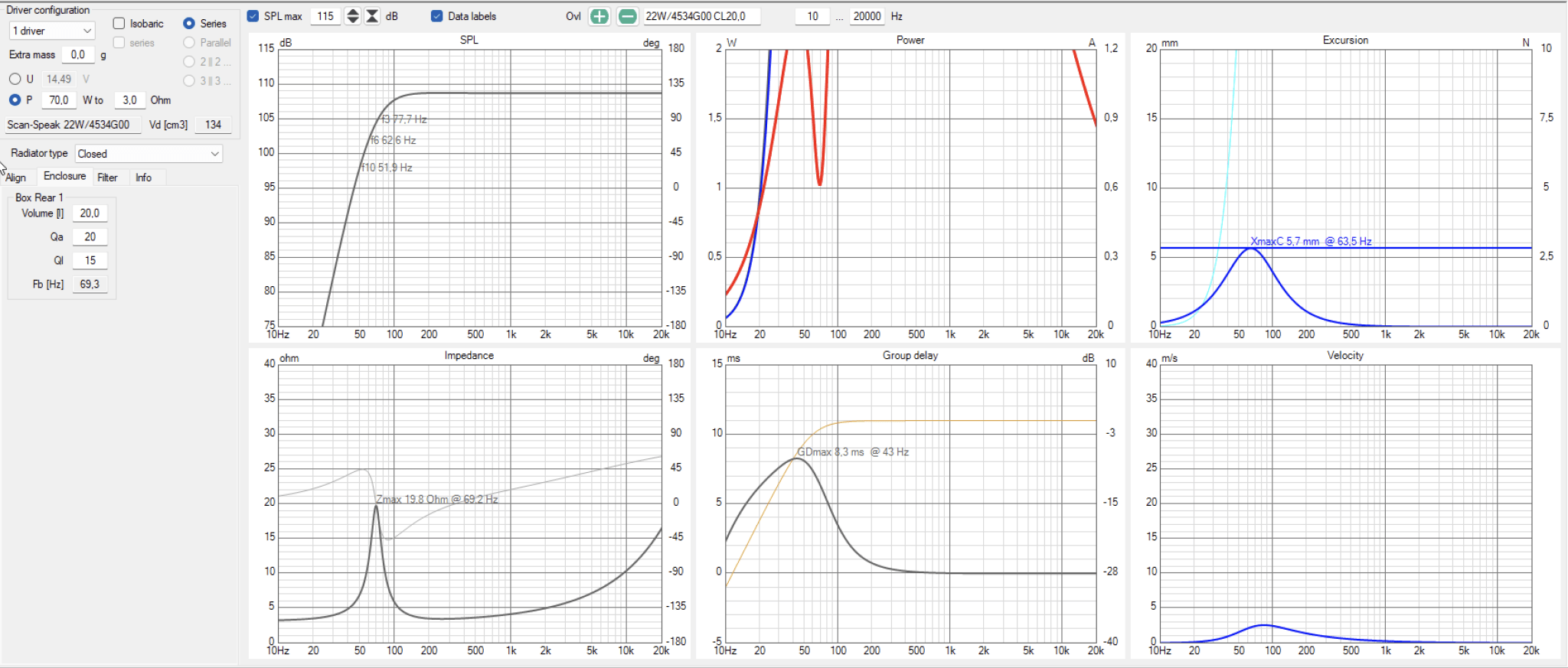1568x668 pixels.
Task: Click the Power chart title
Action: (910, 40)
